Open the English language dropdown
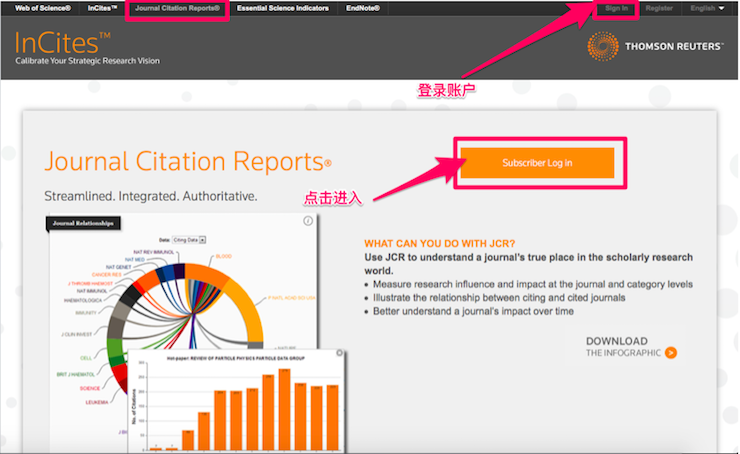 (x=707, y=8)
